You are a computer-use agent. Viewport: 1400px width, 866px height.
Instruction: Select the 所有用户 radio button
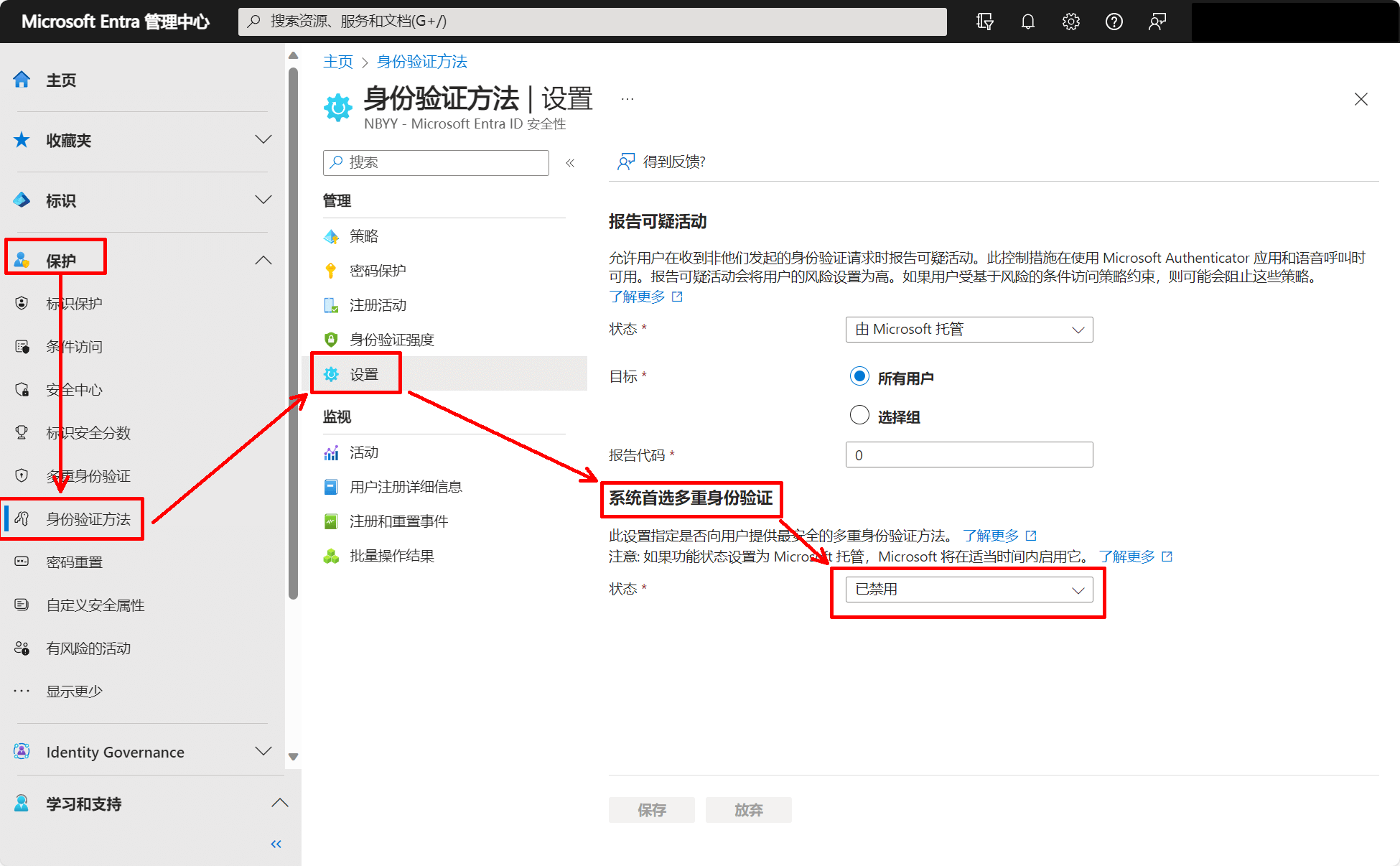[x=859, y=376]
